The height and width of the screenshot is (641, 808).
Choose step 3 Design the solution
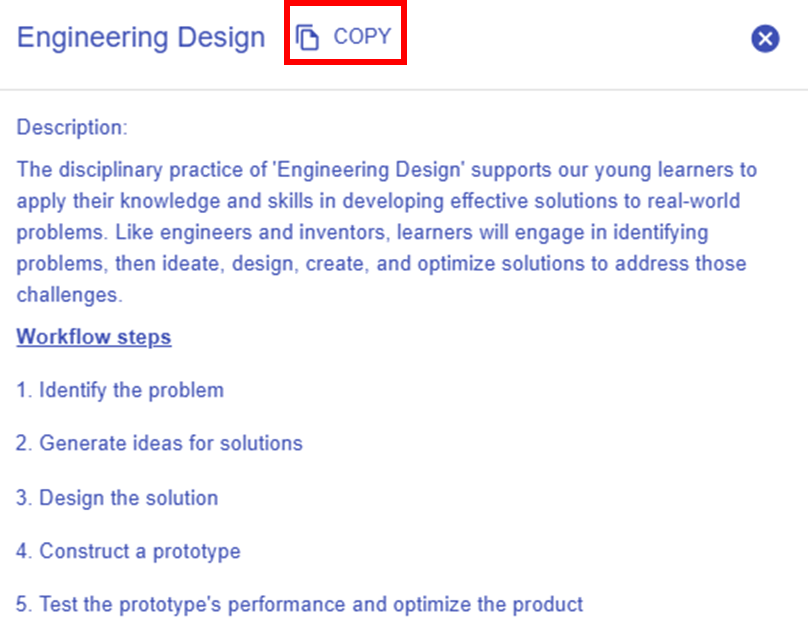(117, 498)
